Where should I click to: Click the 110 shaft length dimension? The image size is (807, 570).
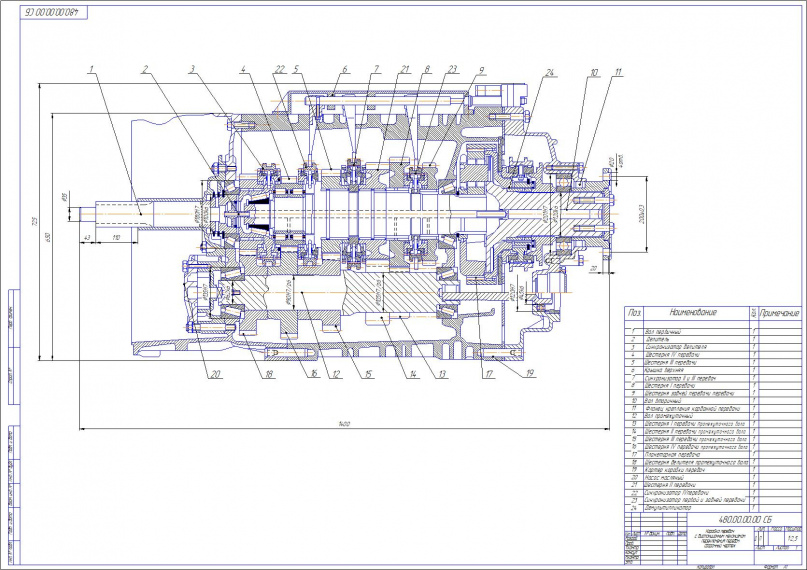click(117, 236)
